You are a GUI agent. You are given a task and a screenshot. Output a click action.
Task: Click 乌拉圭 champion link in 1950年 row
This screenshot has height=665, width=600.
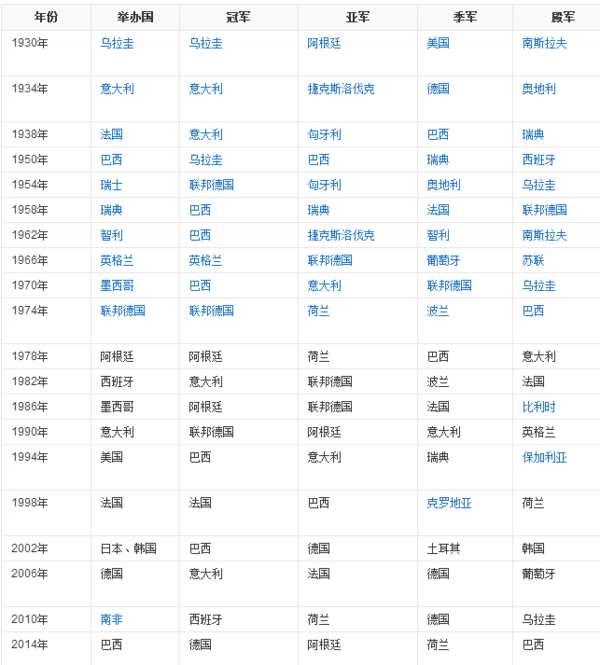206,160
